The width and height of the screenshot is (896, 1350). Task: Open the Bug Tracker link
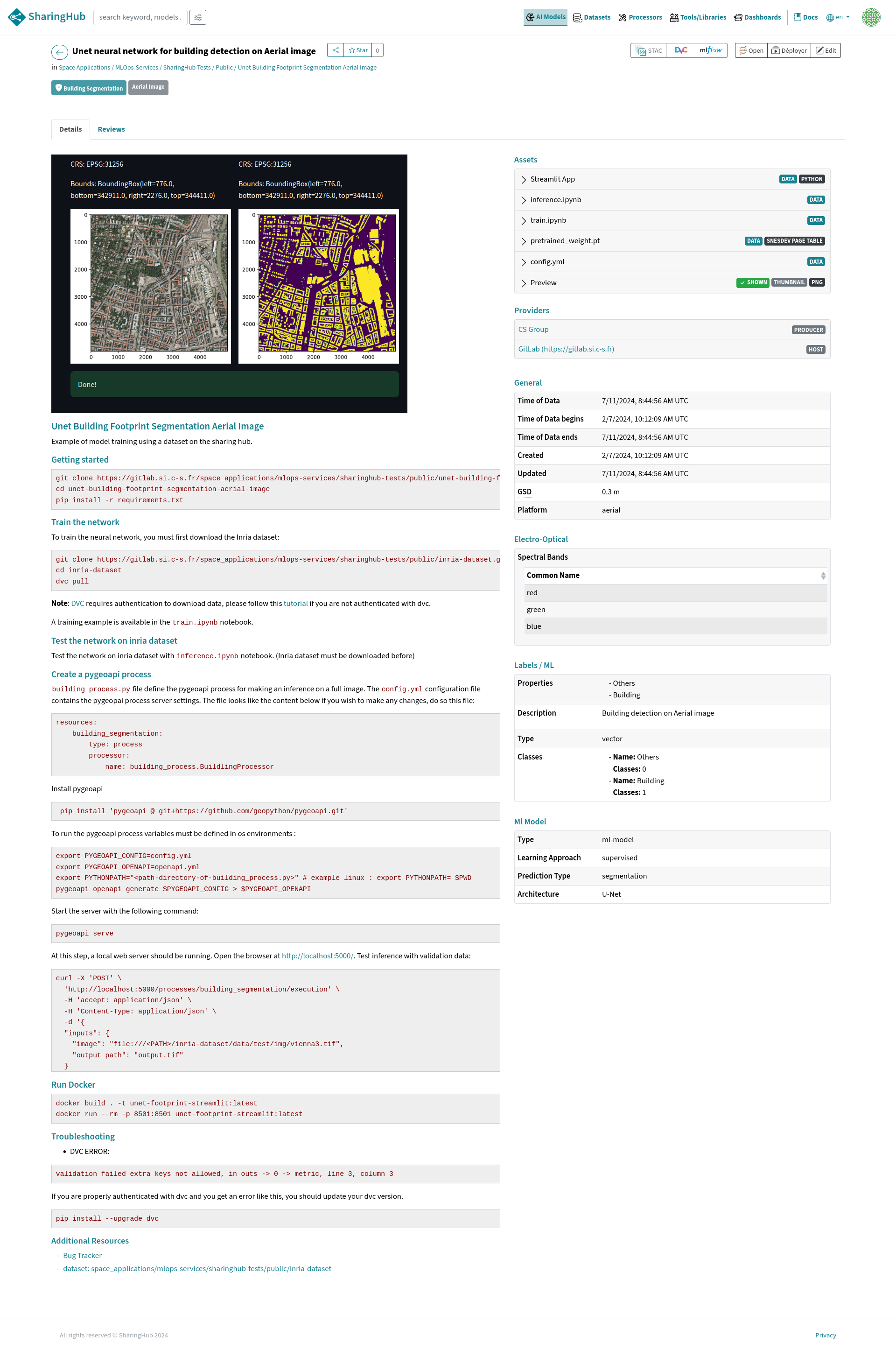pos(82,1255)
